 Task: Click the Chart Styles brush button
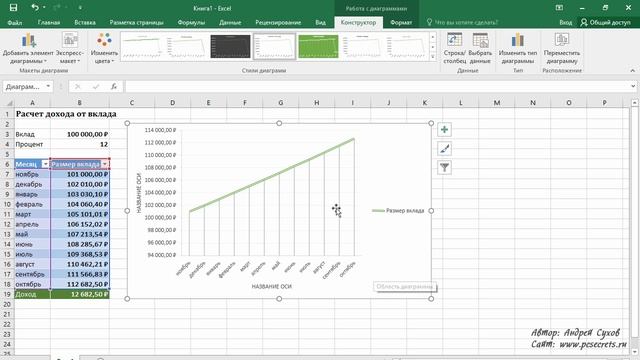(x=444, y=149)
